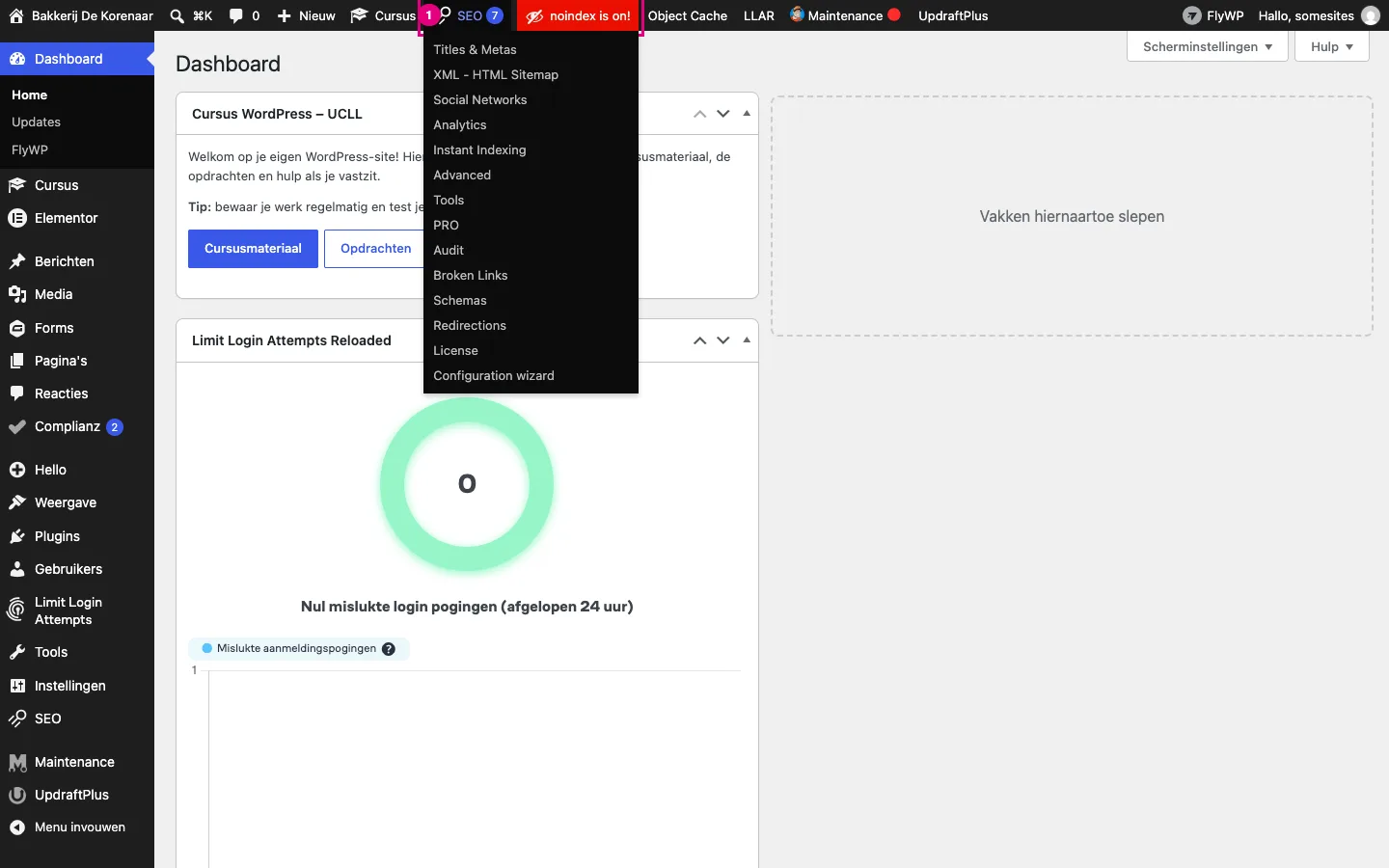Open Updates submenu link in sidebar

point(36,122)
